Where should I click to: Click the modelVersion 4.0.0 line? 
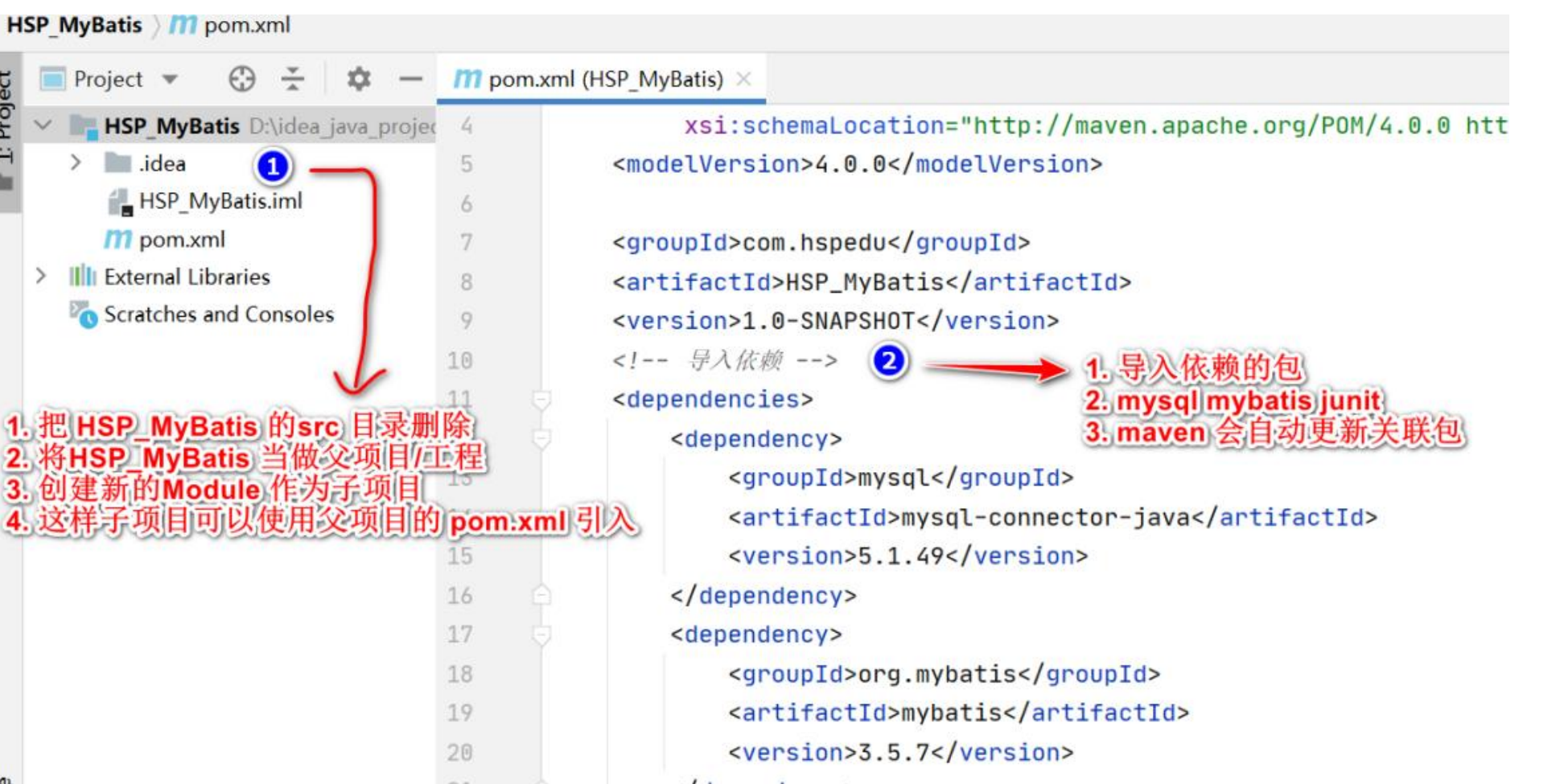click(857, 164)
